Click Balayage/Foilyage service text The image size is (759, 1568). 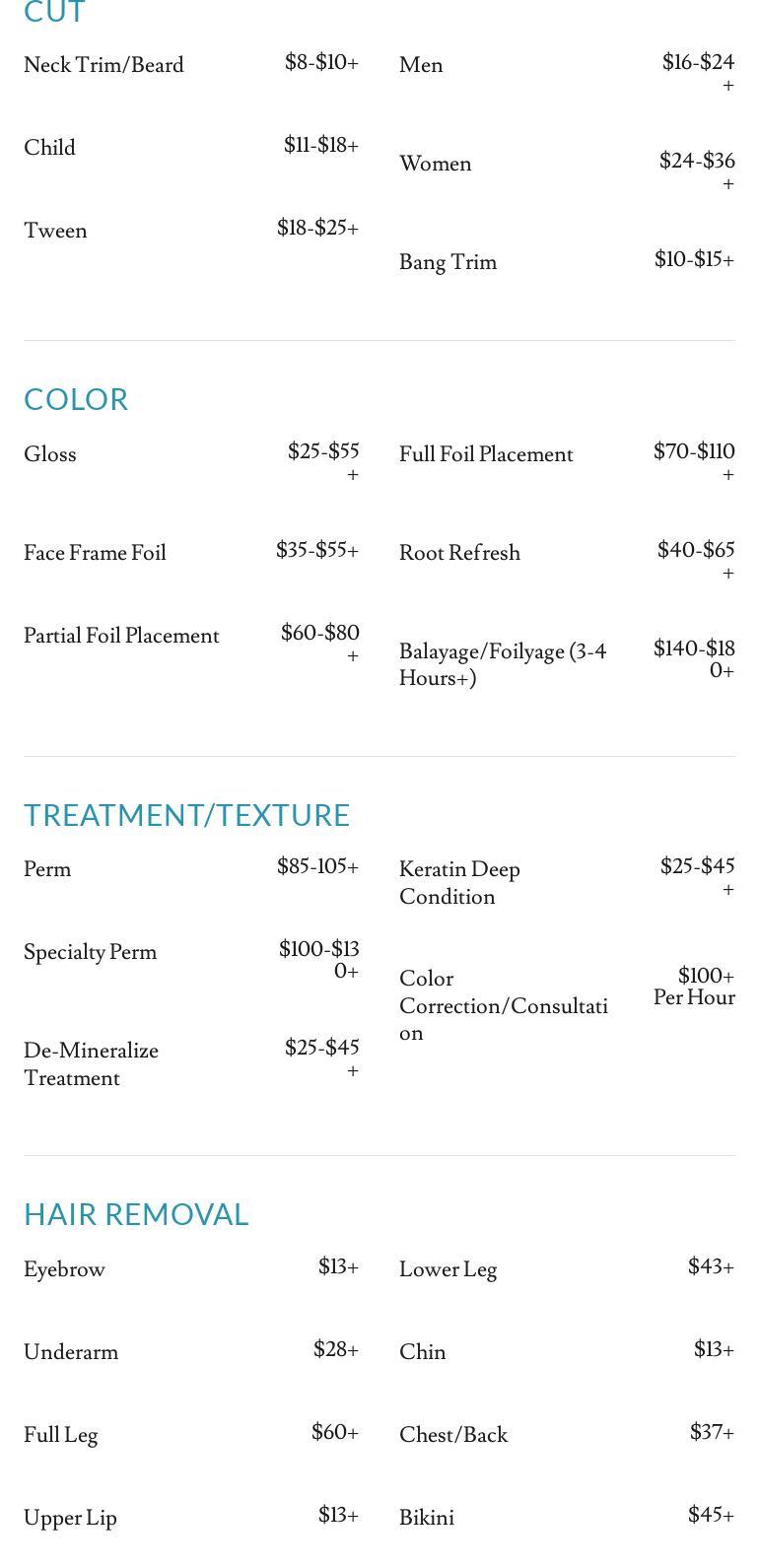click(502, 664)
